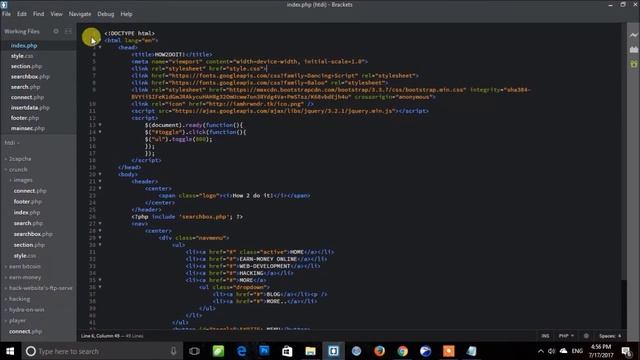Open the htdi project dropdown
The width and height of the screenshot is (640, 360).
pyautogui.click(x=12, y=142)
